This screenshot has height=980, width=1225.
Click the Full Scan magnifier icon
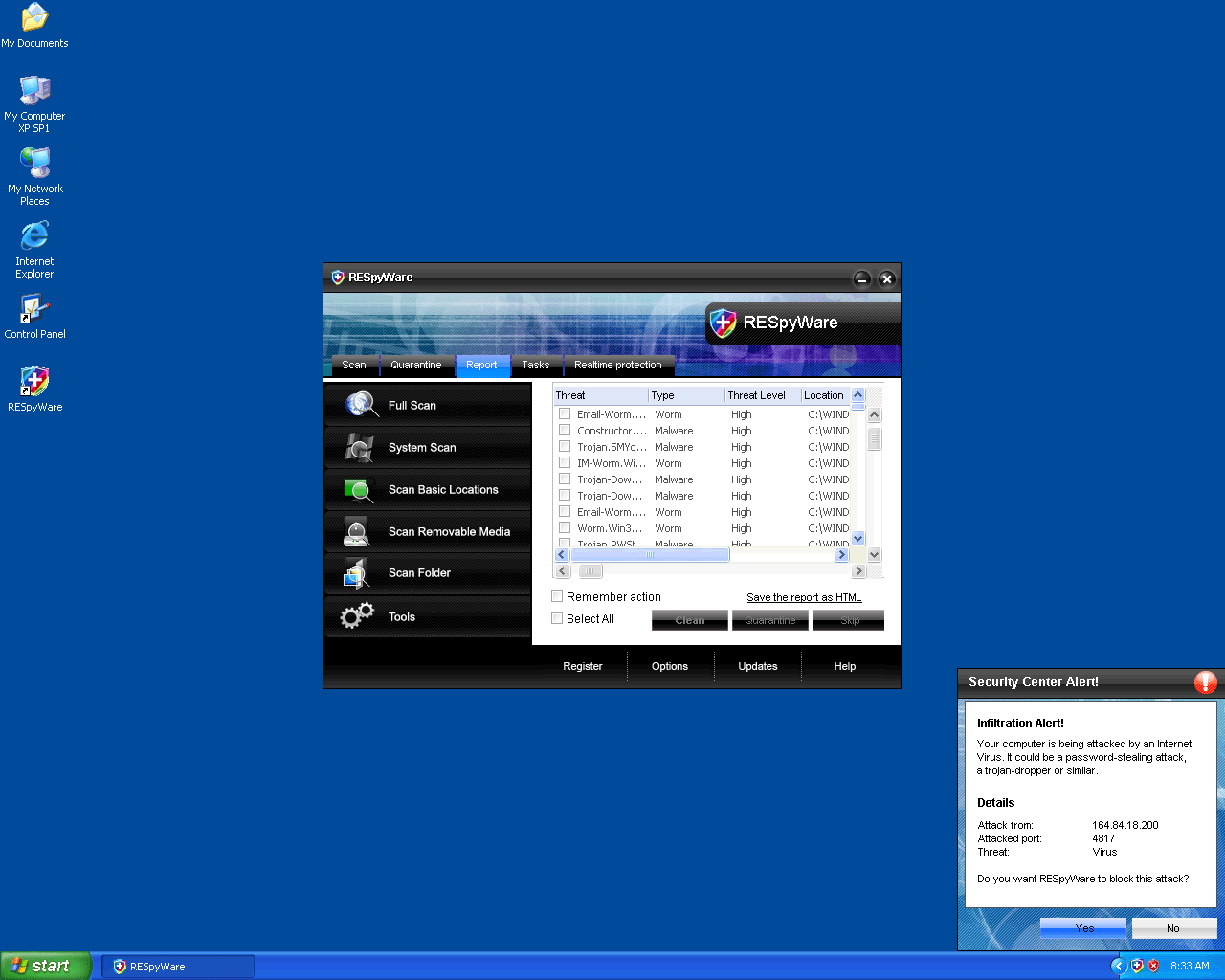(x=361, y=405)
